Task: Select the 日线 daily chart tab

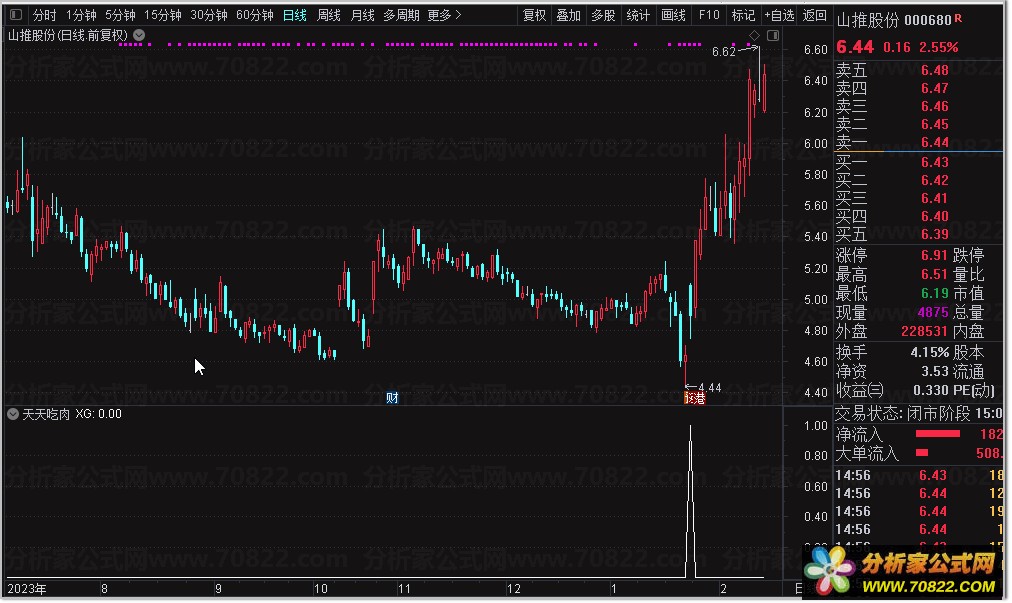Action: pyautogui.click(x=295, y=15)
